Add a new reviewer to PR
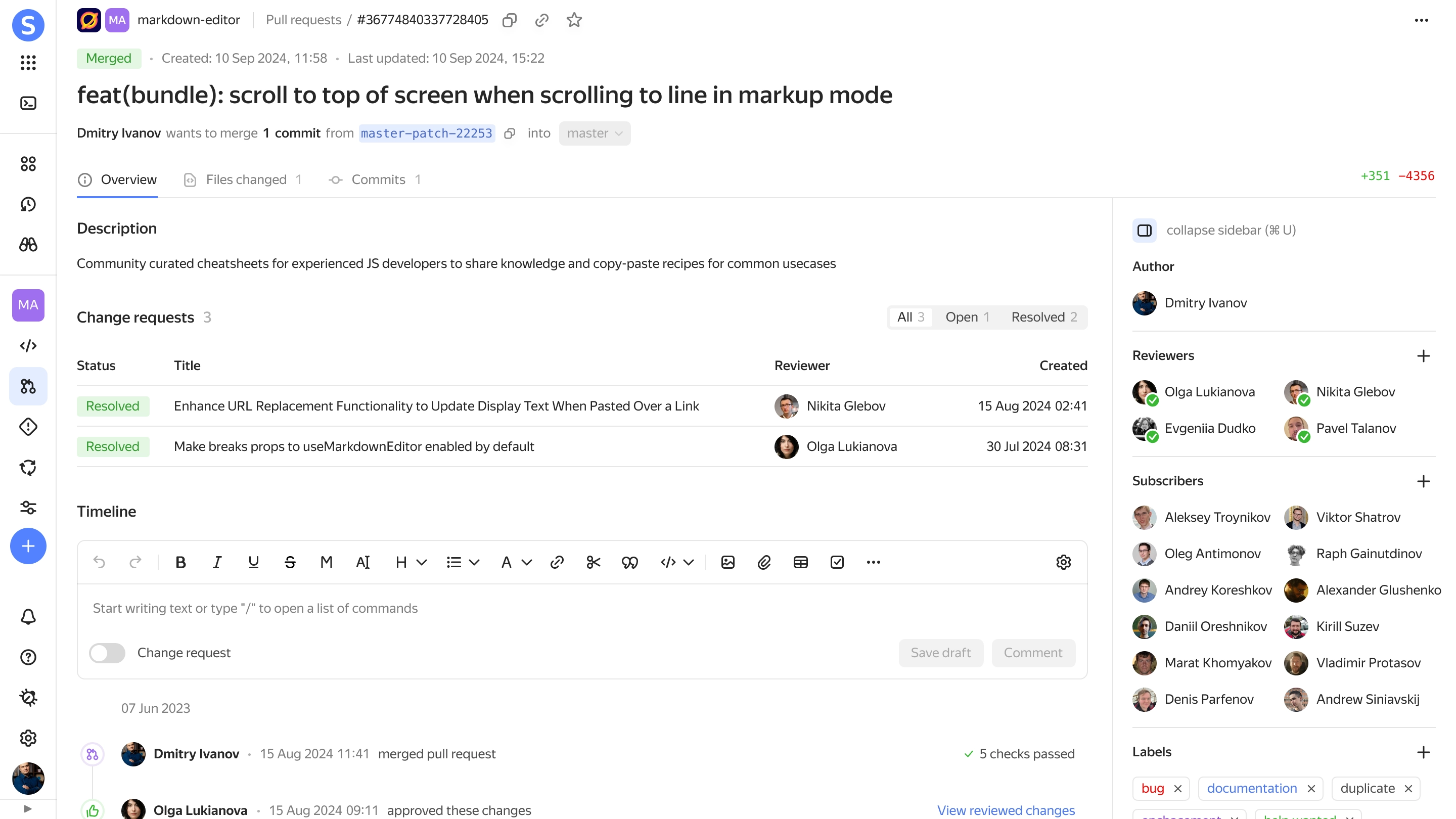The width and height of the screenshot is (1456, 819). [1425, 355]
